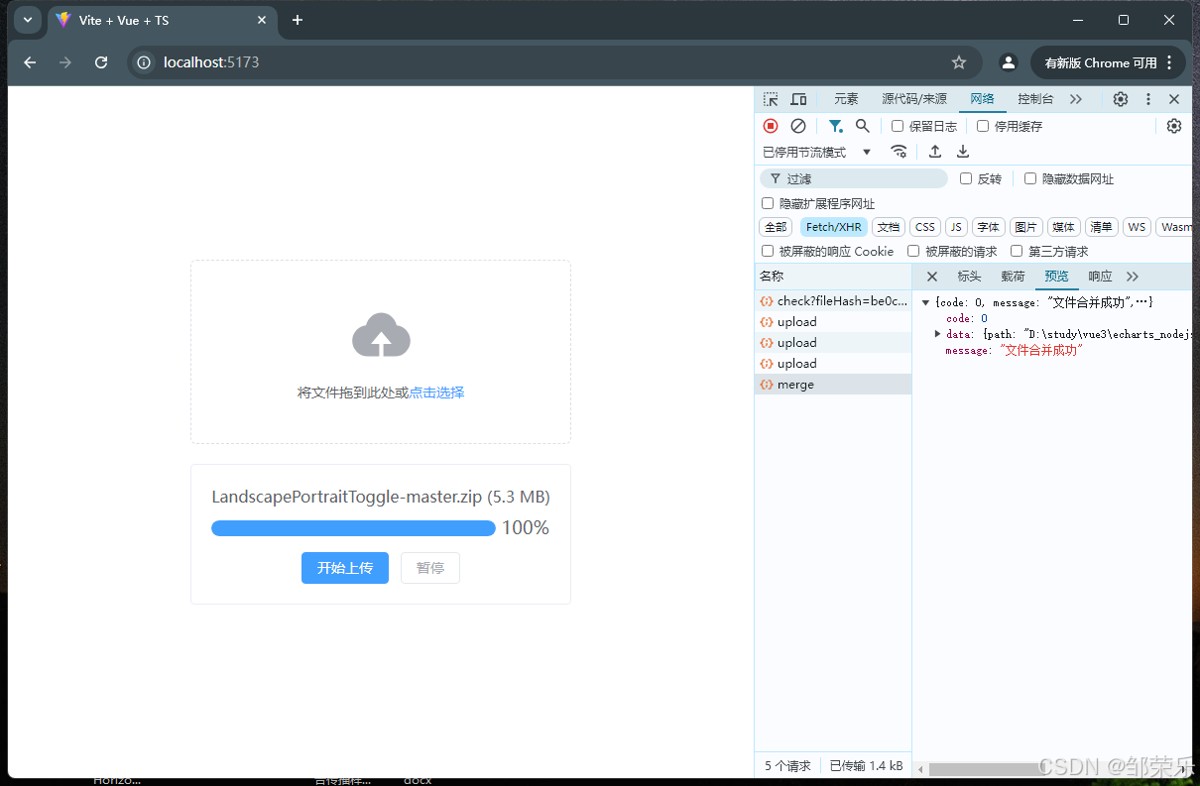Show more DevTools panels chevron
This screenshot has width=1200, height=786.
point(1076,99)
